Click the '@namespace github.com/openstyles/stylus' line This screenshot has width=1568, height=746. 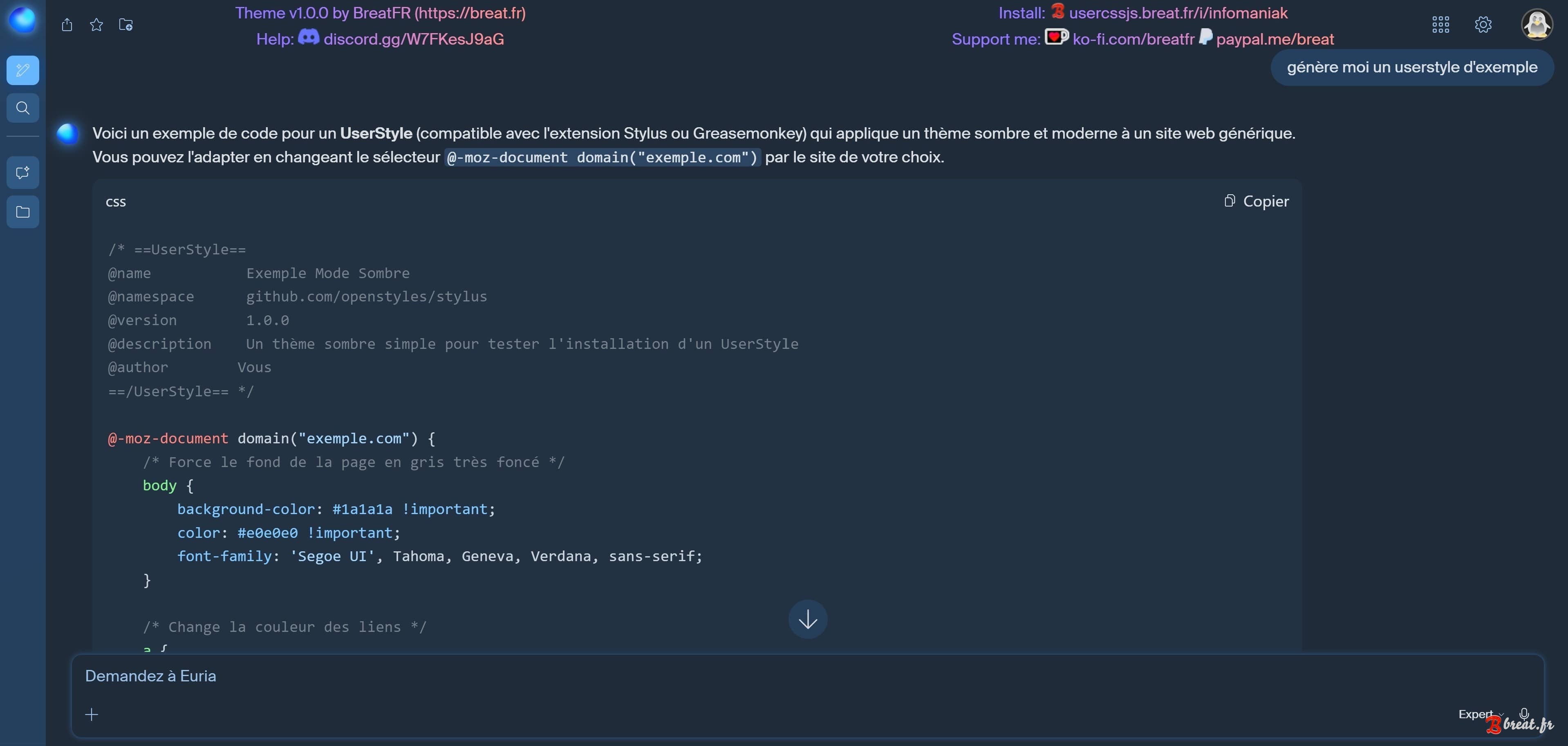tap(298, 297)
